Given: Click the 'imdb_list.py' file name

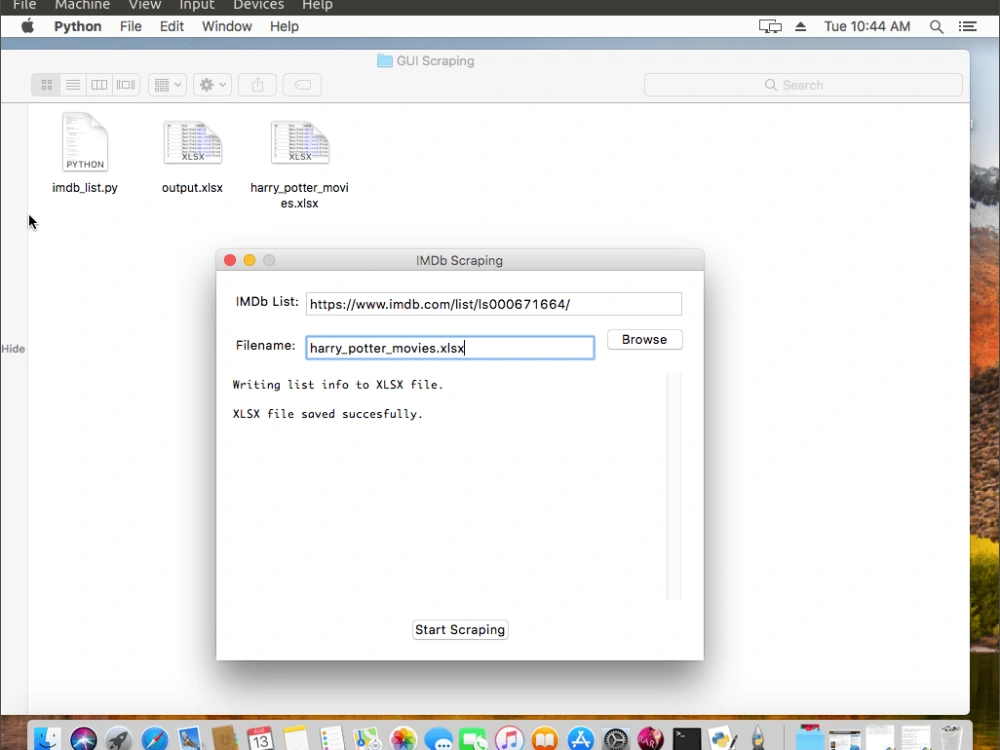Looking at the screenshot, I should coord(85,188).
